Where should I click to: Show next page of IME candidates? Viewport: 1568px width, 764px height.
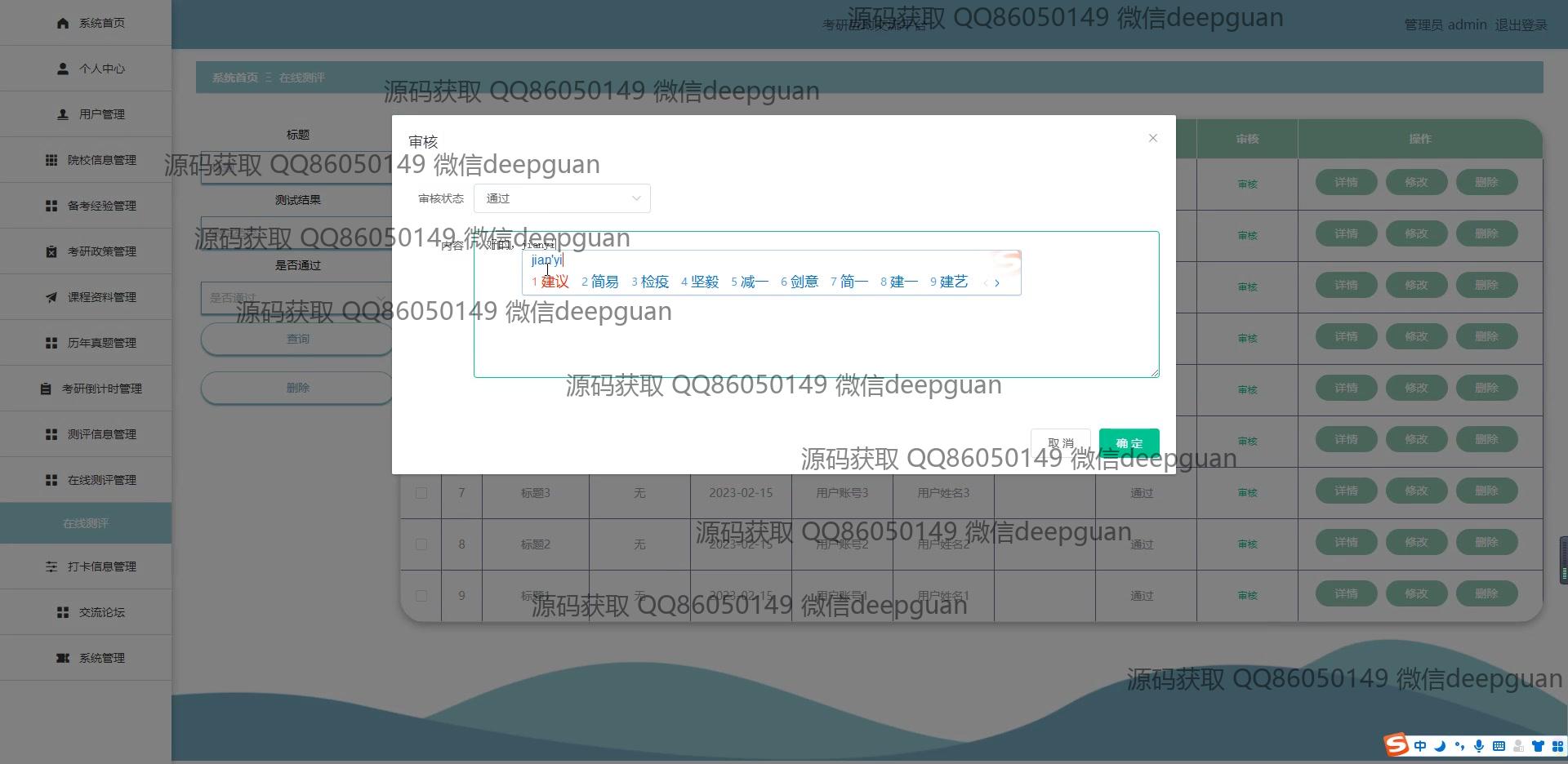coord(997,282)
